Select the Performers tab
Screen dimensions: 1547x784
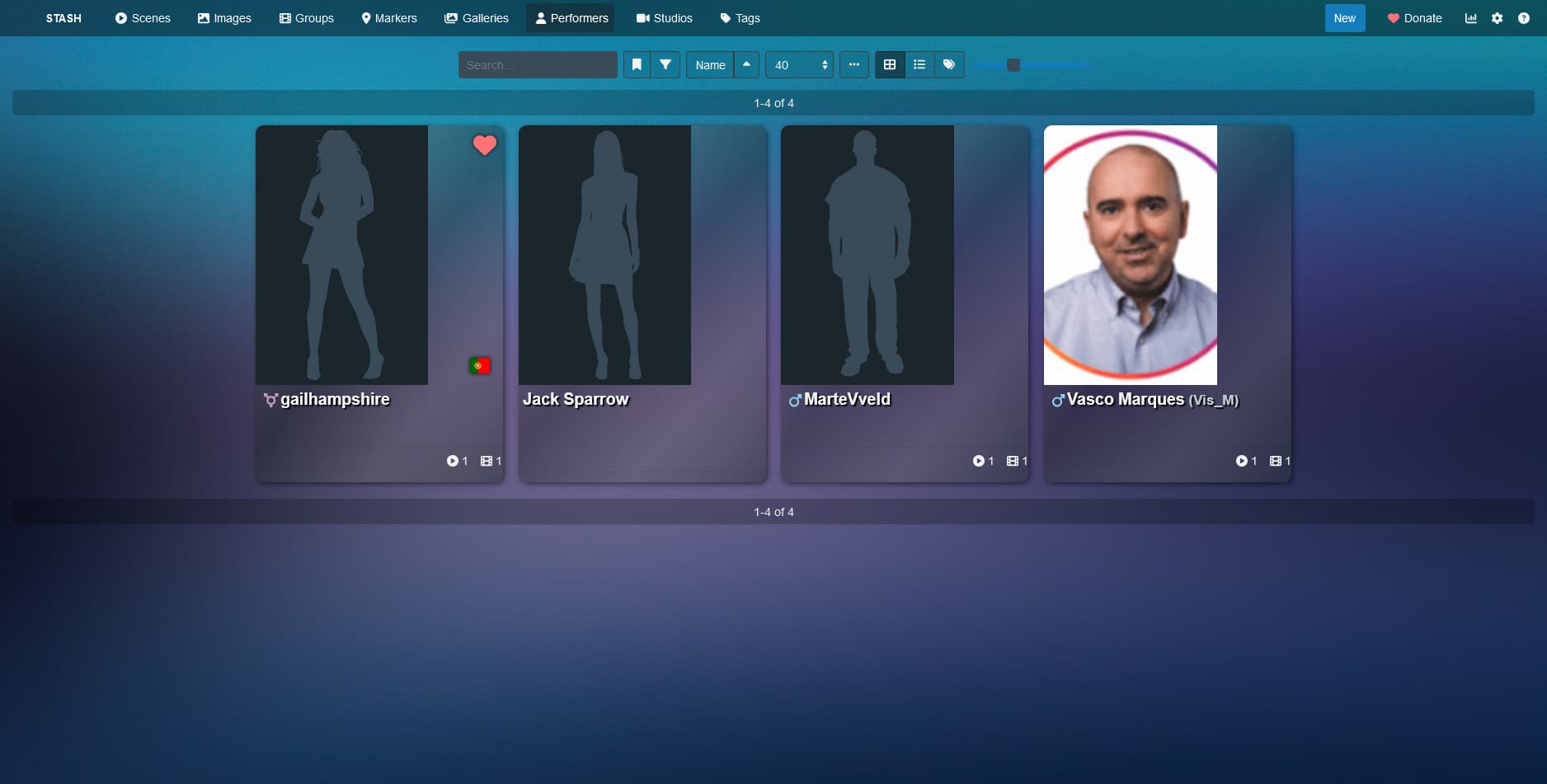pos(571,18)
